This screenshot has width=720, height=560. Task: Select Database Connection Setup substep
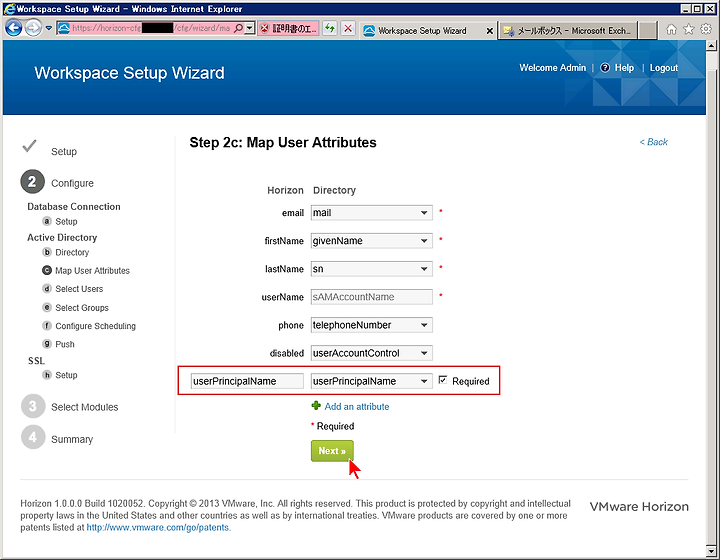click(66, 221)
